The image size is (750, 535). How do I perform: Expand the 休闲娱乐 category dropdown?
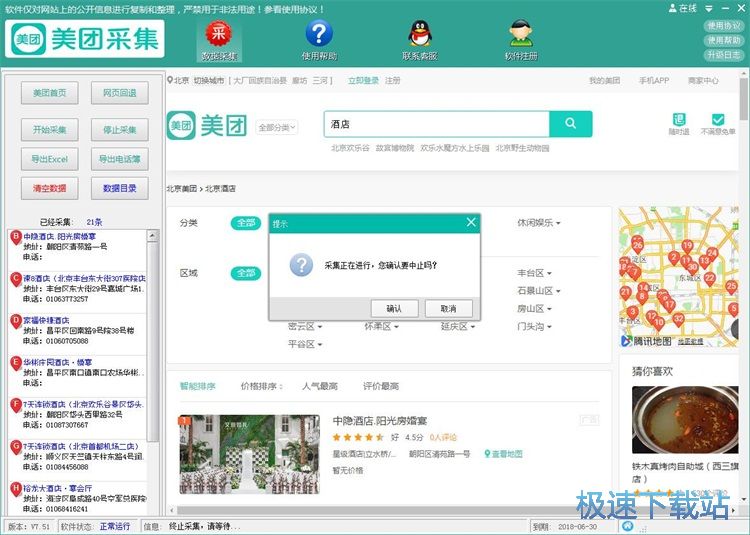coord(539,223)
